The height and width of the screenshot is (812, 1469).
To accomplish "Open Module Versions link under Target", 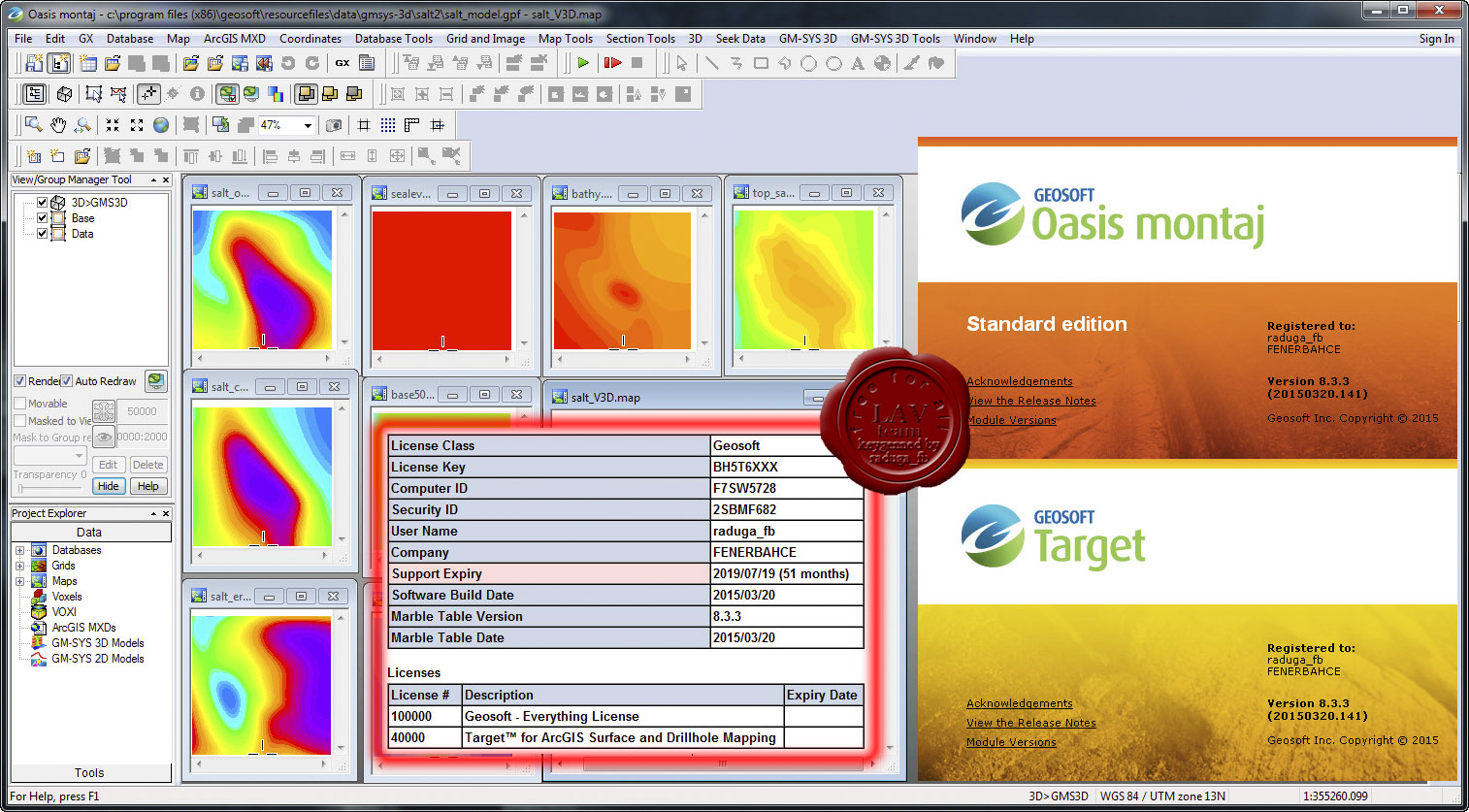I will click(1011, 742).
